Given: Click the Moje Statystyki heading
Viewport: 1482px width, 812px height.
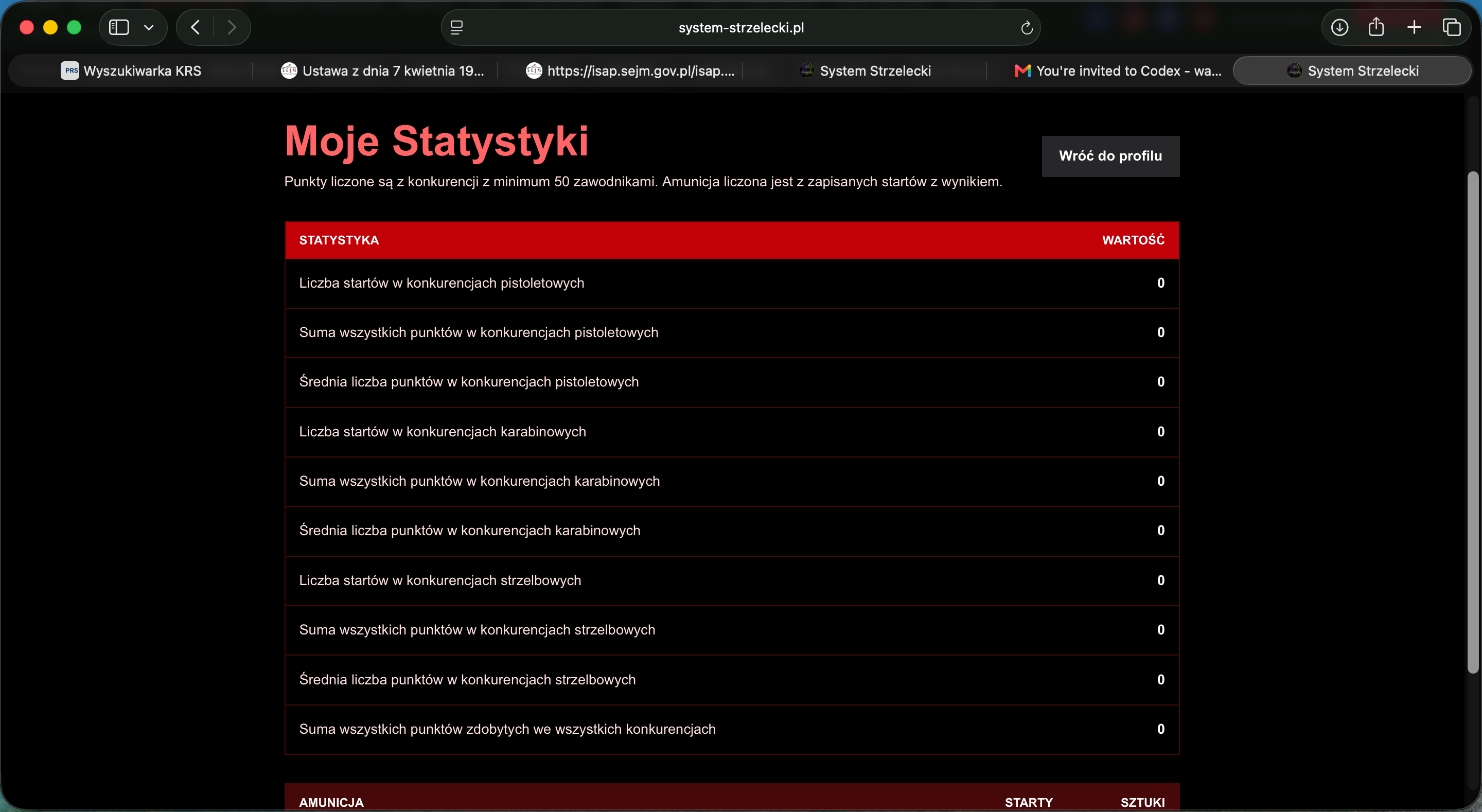Looking at the screenshot, I should click(x=437, y=141).
